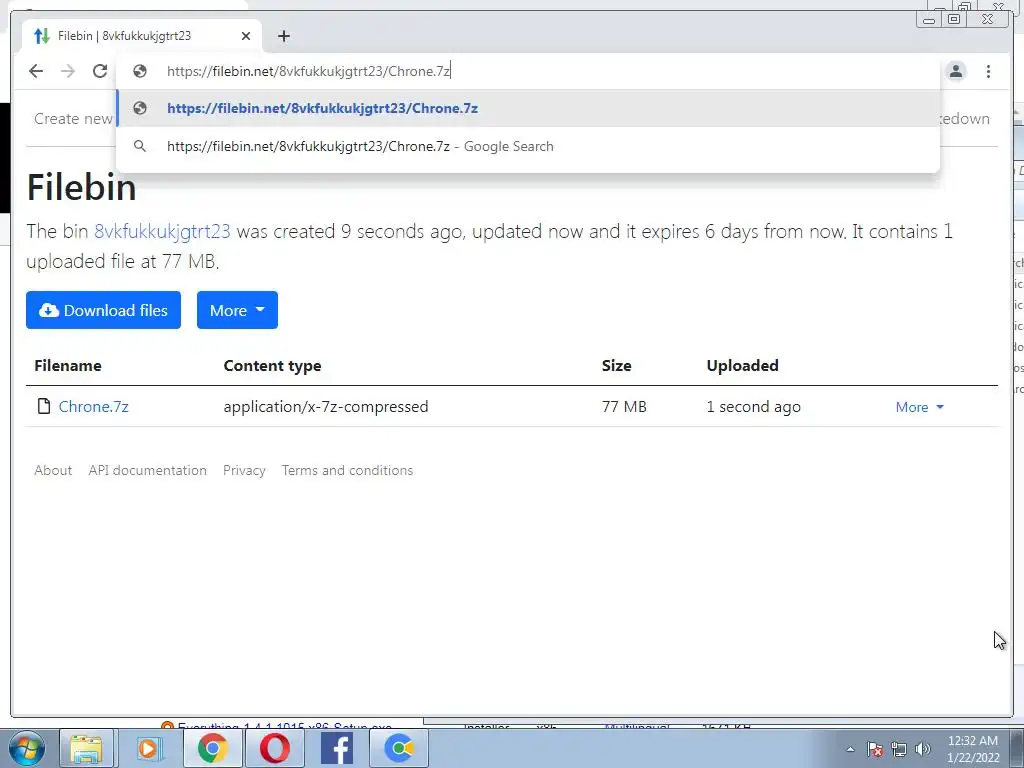Viewport: 1024px width, 768px height.
Task: Click the Download files button
Action: [x=103, y=310]
